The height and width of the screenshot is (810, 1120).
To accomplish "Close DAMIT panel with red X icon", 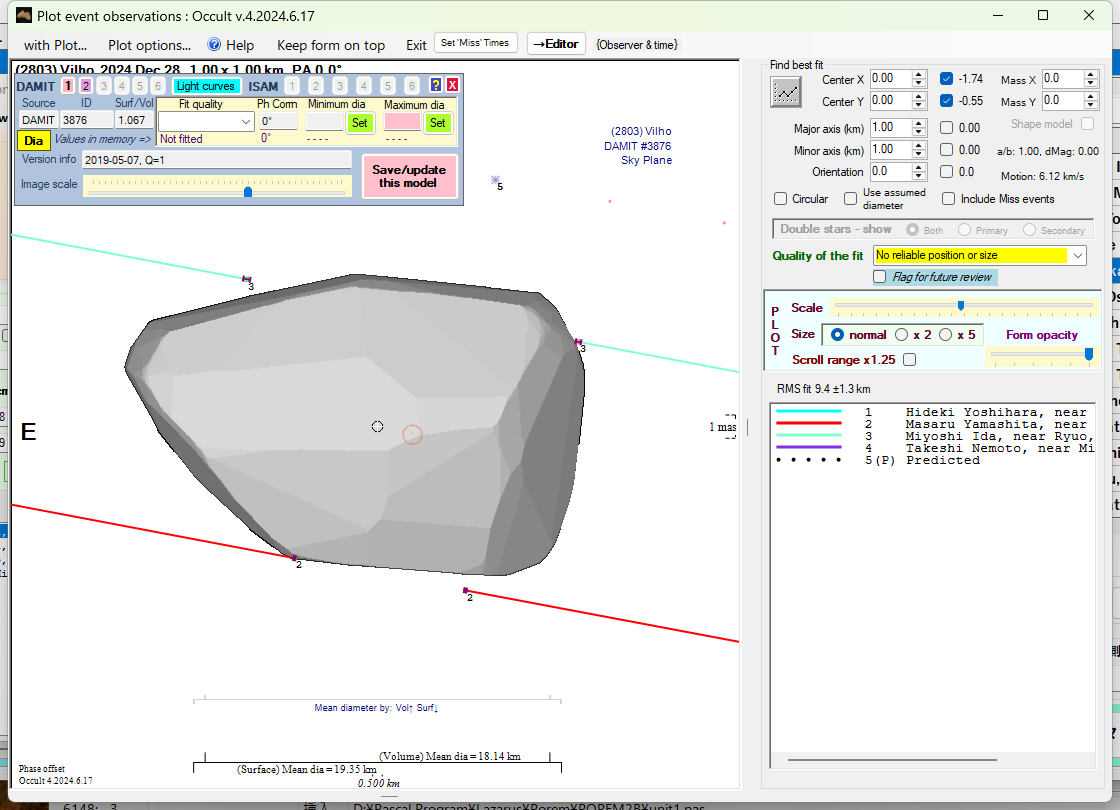I will [452, 86].
